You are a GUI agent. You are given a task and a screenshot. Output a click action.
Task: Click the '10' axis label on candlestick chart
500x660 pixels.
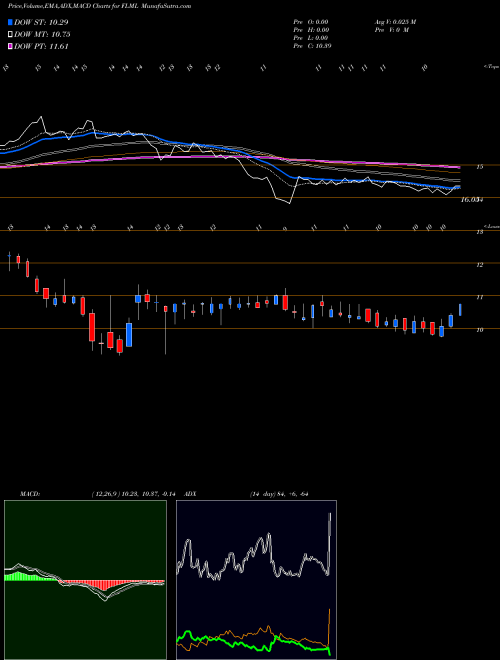(x=479, y=330)
